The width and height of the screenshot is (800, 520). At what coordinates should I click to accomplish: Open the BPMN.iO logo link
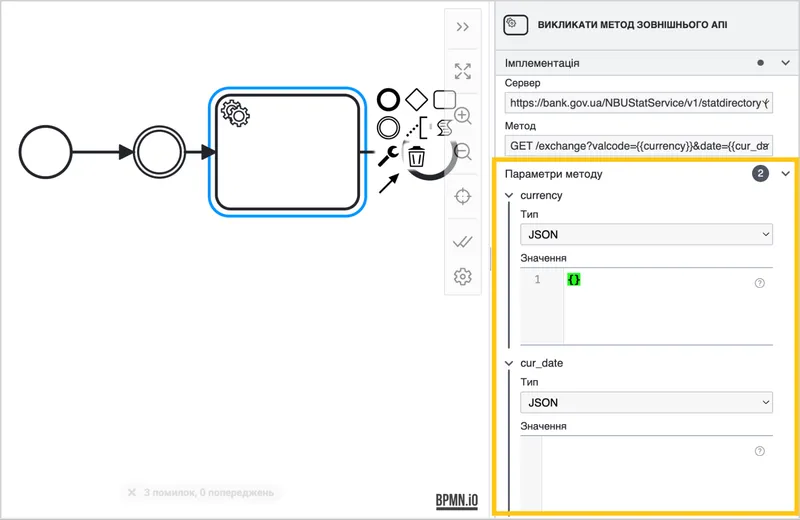coord(457,500)
